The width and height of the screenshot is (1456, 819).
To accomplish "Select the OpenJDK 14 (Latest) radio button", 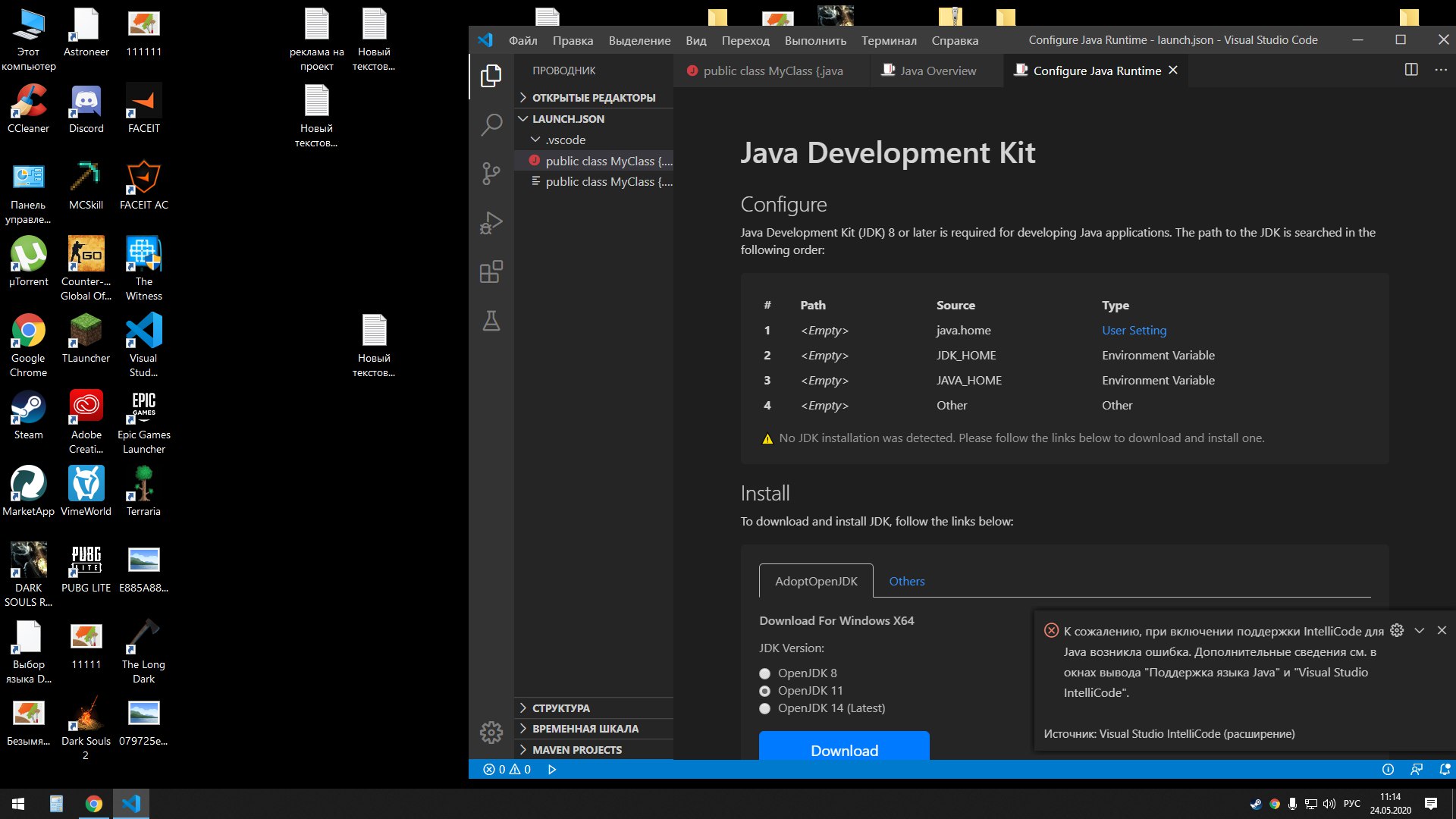I will click(x=764, y=708).
